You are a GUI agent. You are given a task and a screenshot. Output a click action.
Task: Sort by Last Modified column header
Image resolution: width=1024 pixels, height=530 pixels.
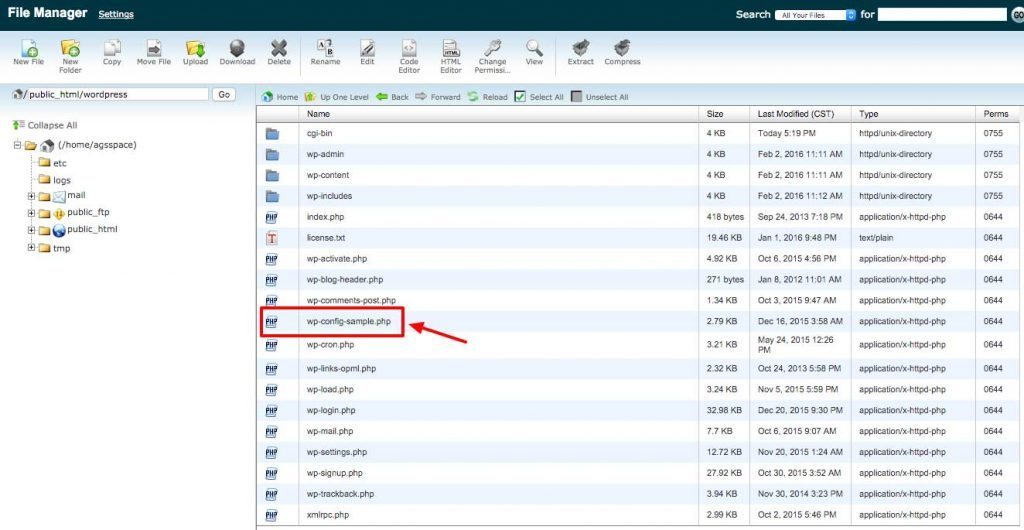click(x=795, y=114)
